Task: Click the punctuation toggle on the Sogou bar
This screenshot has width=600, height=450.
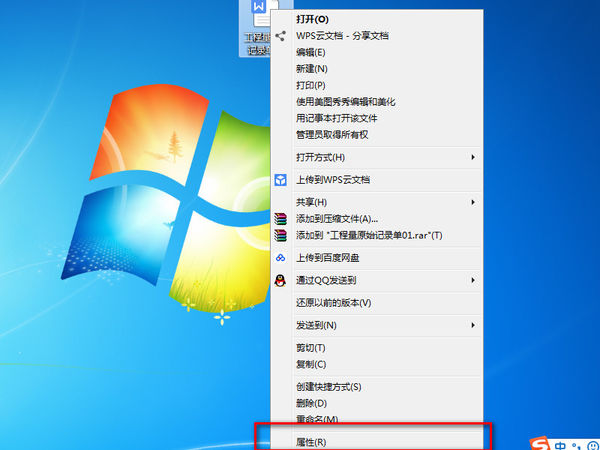Action: point(576,446)
